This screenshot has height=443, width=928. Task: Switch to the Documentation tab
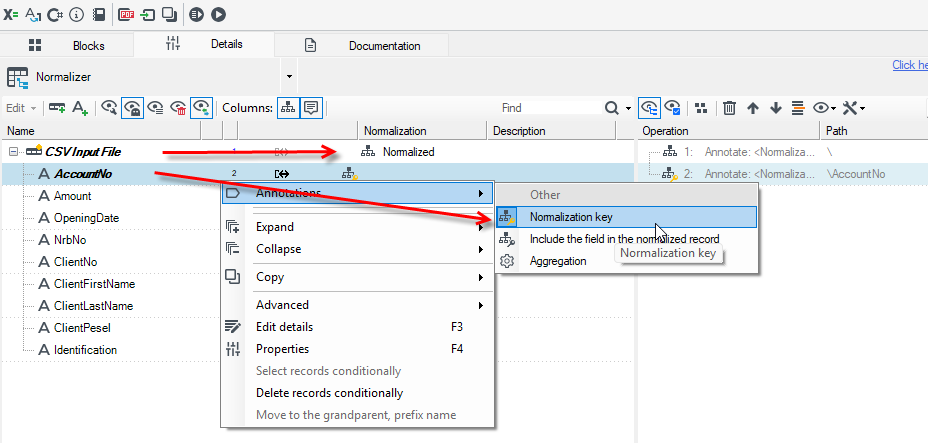362,46
